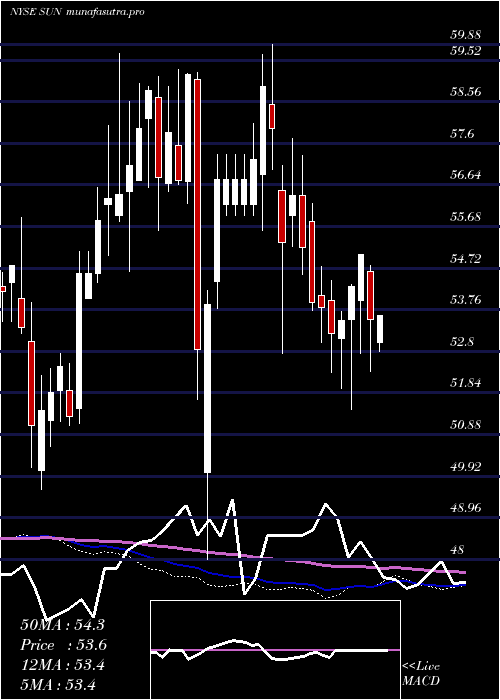Select the 50.88 price level label
Screen dimensions: 500x700
click(x=466, y=424)
